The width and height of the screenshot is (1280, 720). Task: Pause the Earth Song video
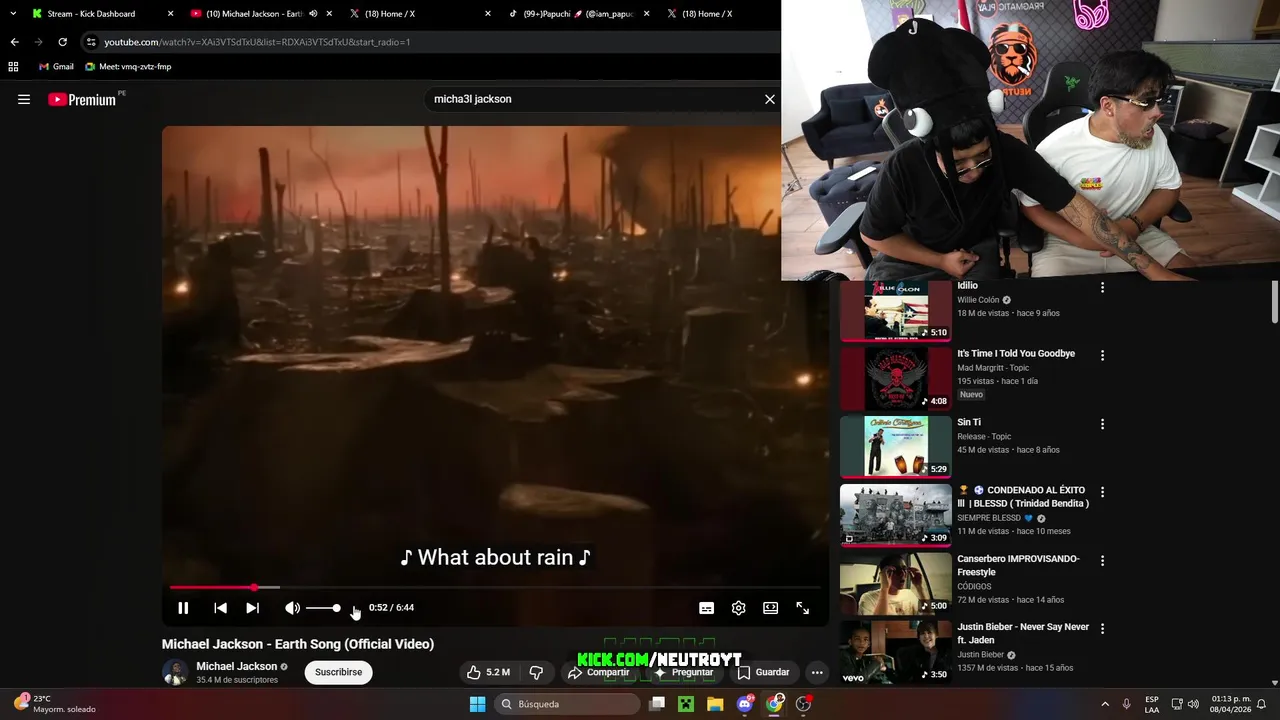point(183,608)
